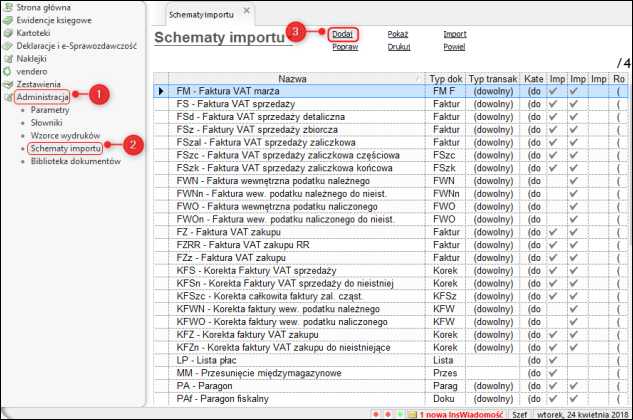The width and height of the screenshot is (633, 420).
Task: Select row KFZ - Korekta faktury VAT zakupu
Action: [391, 334]
